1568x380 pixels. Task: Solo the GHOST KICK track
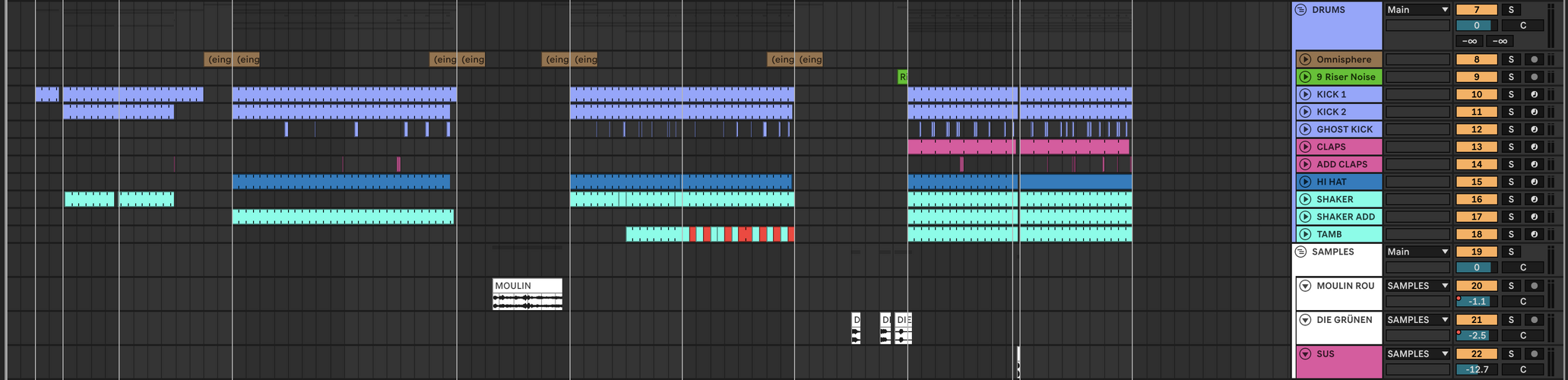click(x=1511, y=129)
